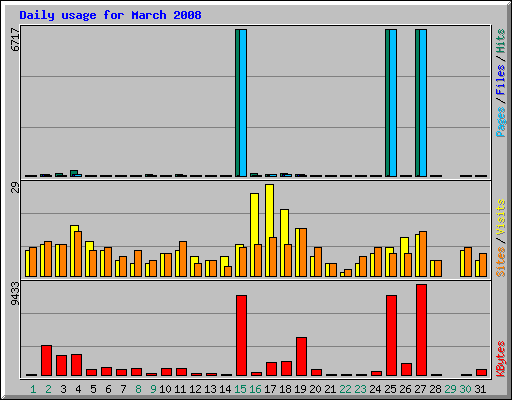This screenshot has height=400, width=512.
Task: Click day label 19 on the x-axis
Action: click(300, 389)
